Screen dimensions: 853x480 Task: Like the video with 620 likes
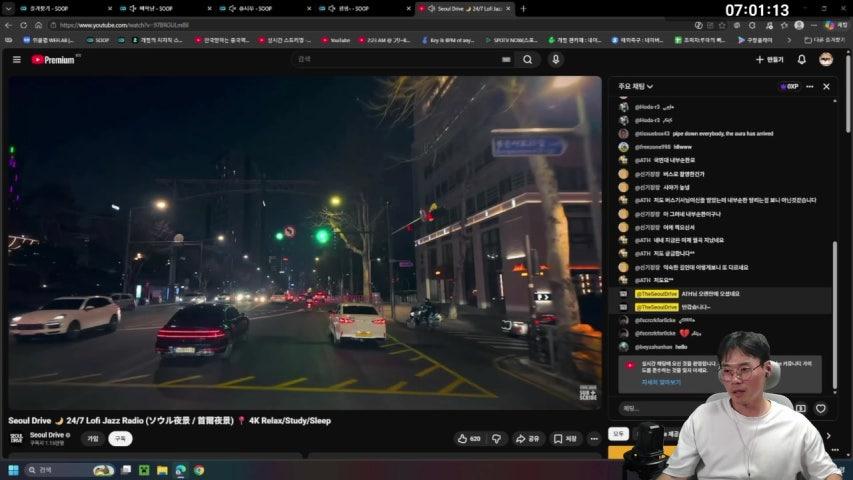click(468, 438)
